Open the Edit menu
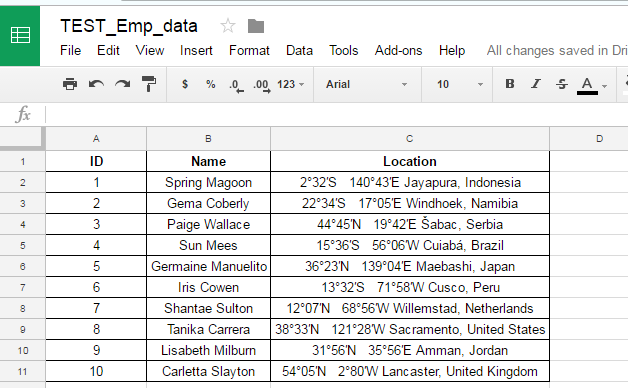 (108, 50)
